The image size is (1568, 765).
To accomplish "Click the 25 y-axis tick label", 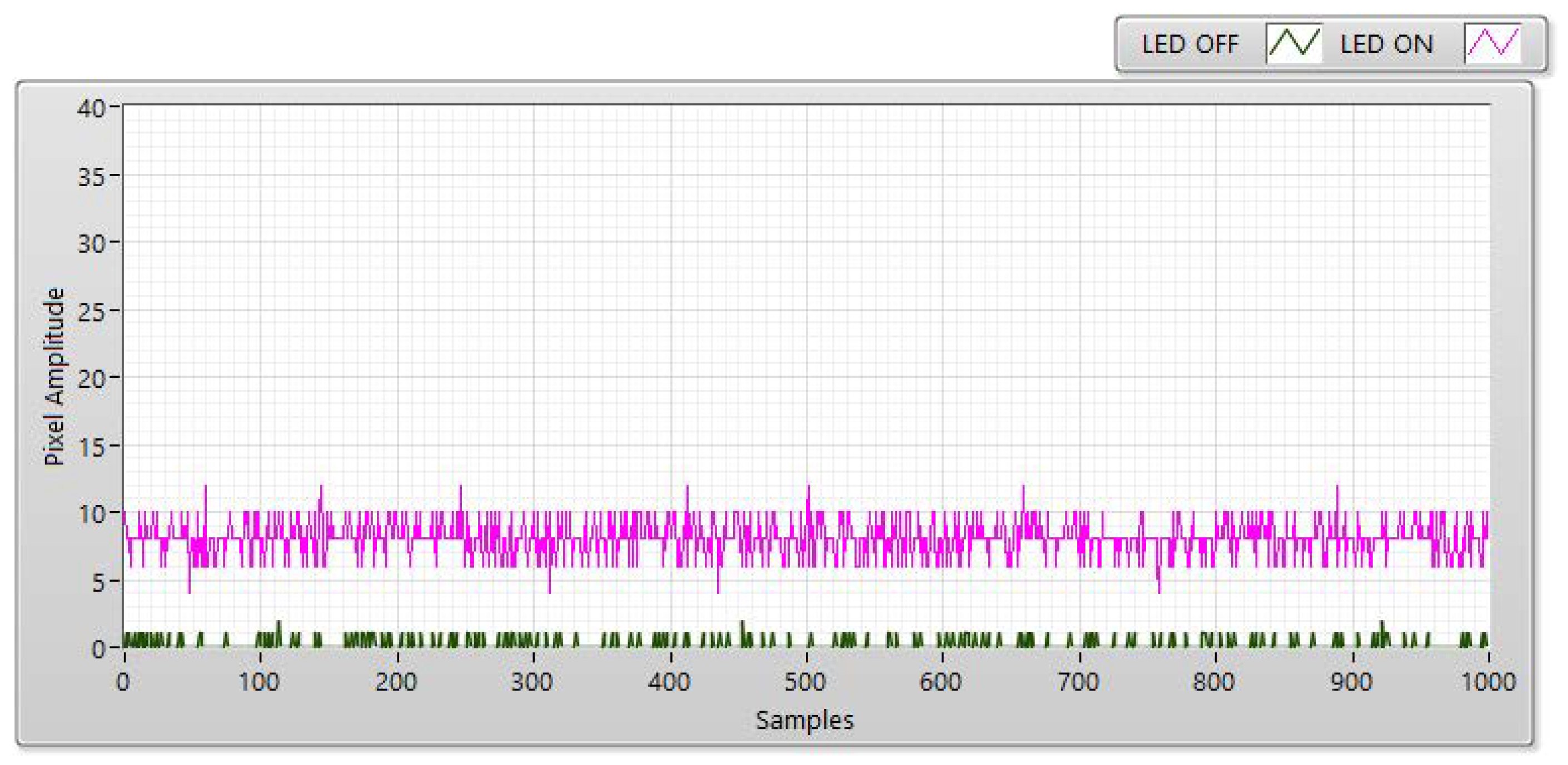I will [x=91, y=312].
